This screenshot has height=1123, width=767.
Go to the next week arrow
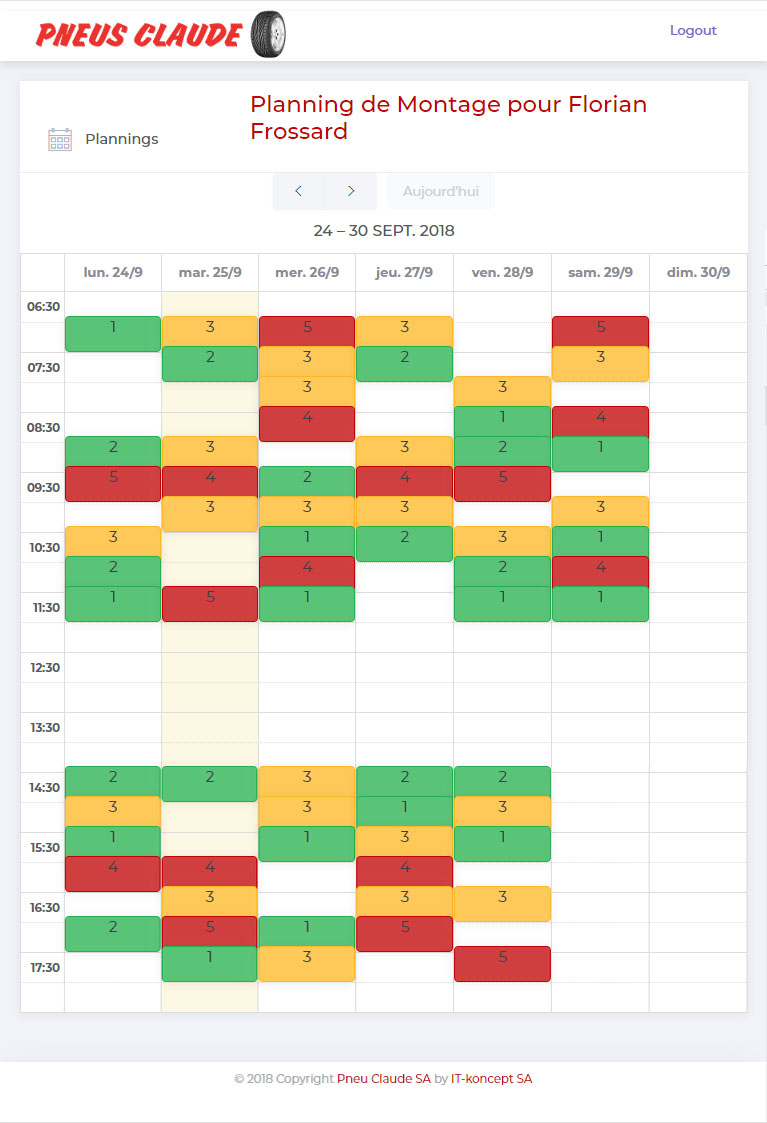(x=351, y=191)
